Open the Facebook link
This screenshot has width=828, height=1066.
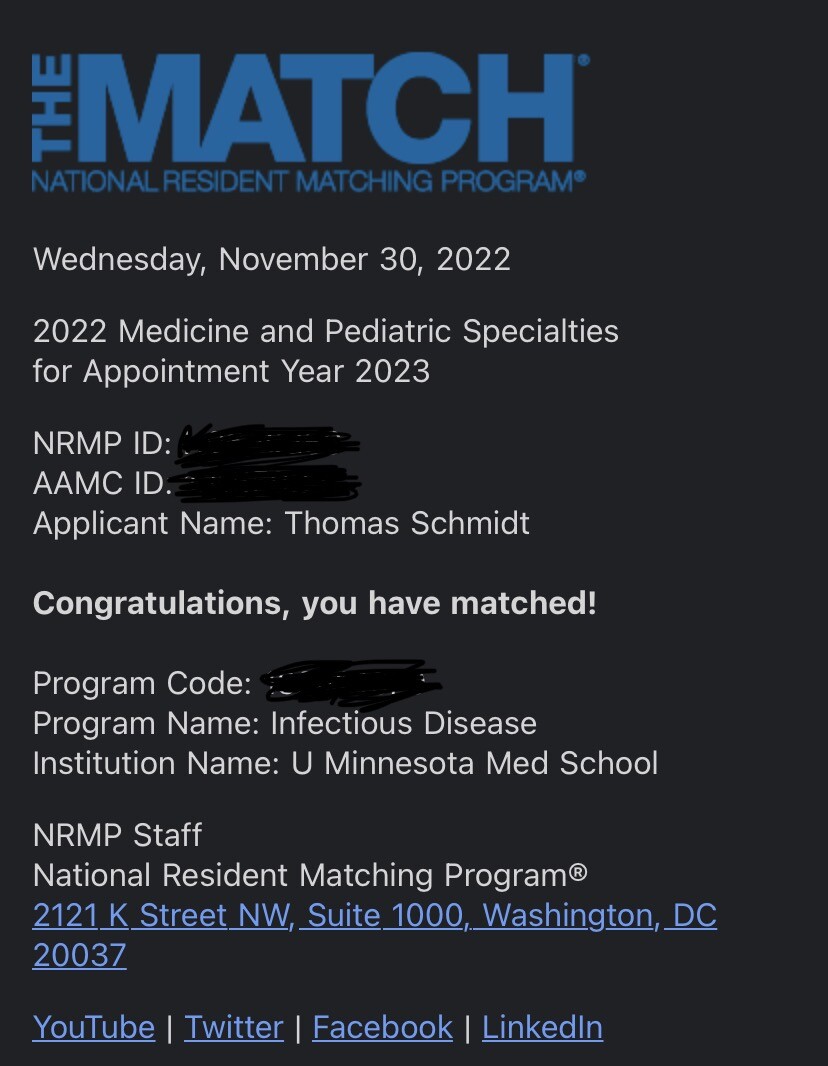(382, 1027)
